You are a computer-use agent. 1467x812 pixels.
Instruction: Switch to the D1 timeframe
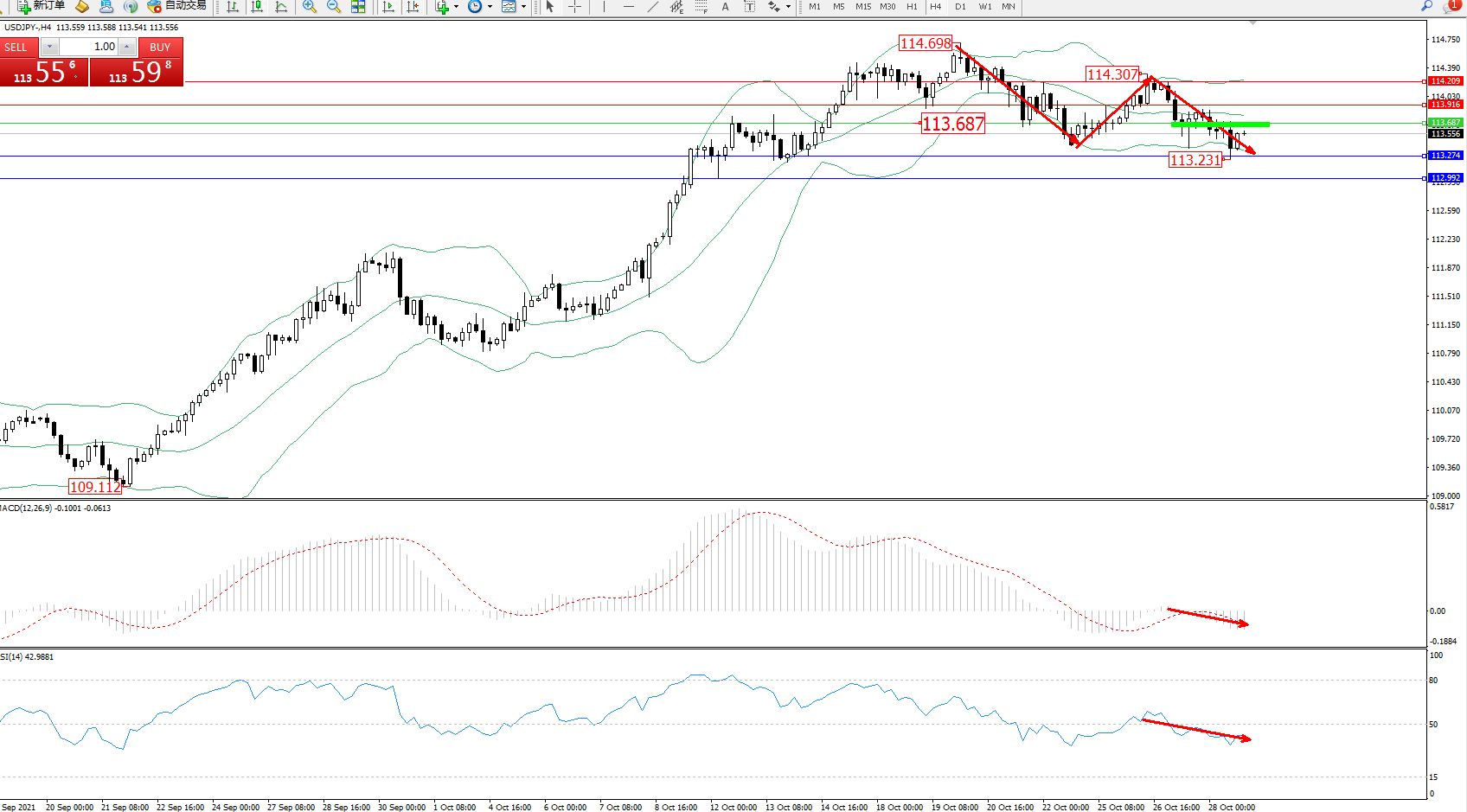click(x=960, y=7)
